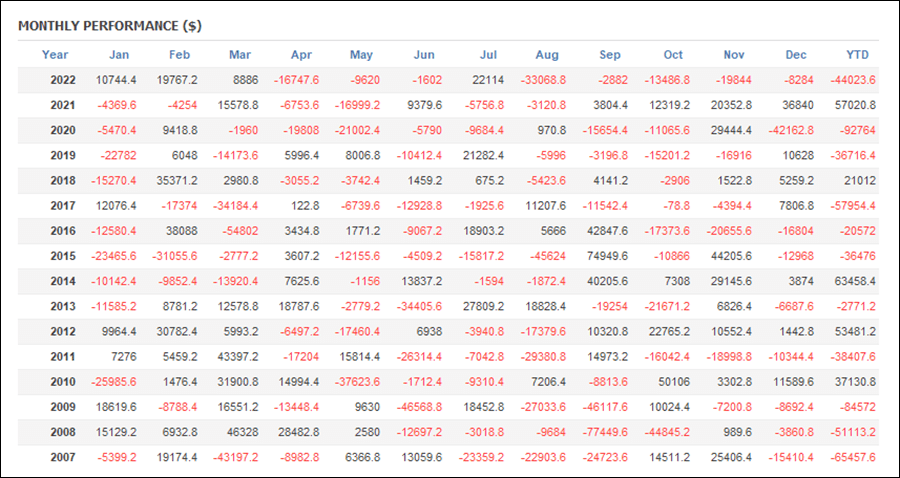Click the Year column header

(x=55, y=55)
